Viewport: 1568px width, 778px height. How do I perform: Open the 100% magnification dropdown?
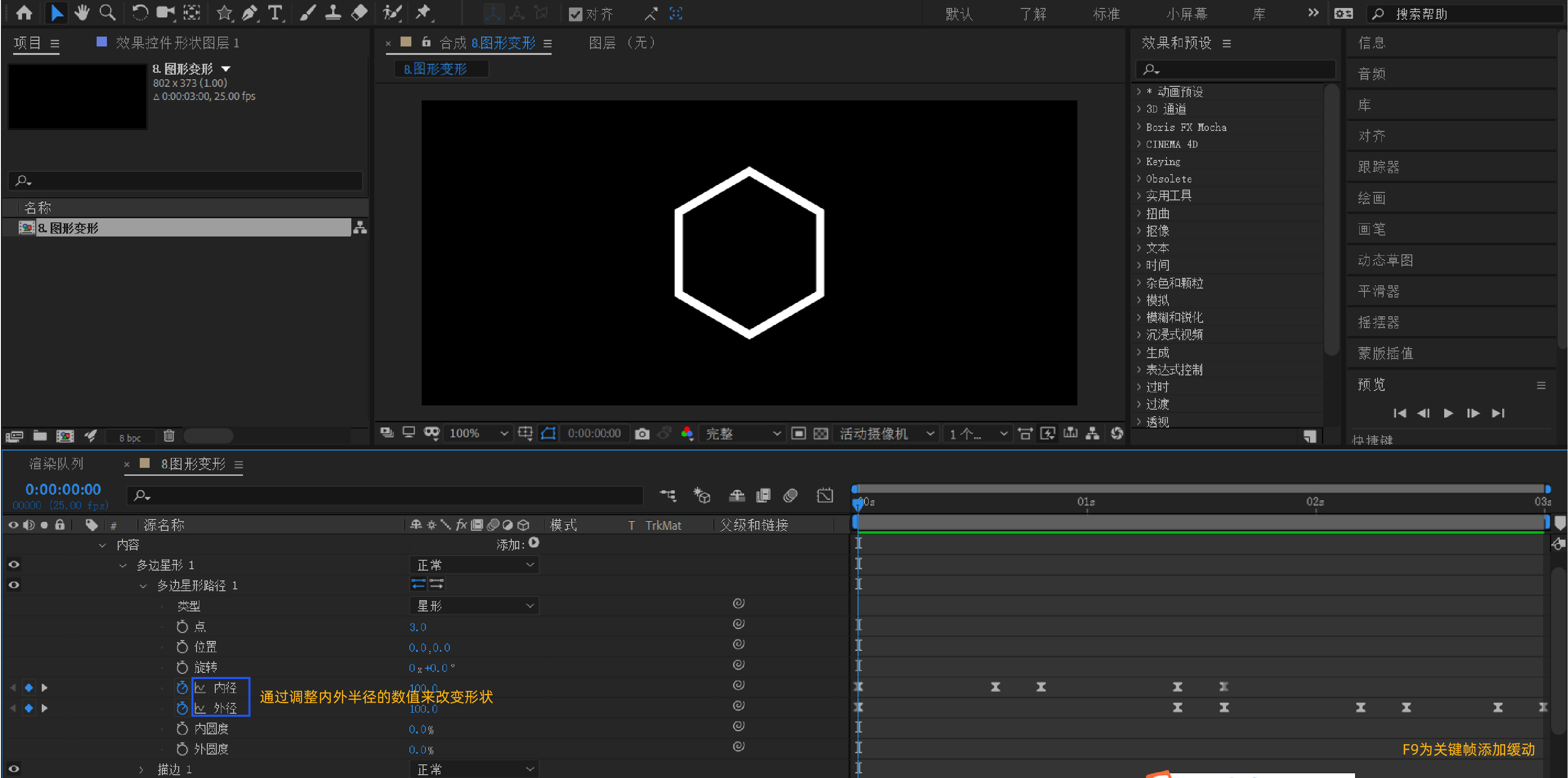478,434
